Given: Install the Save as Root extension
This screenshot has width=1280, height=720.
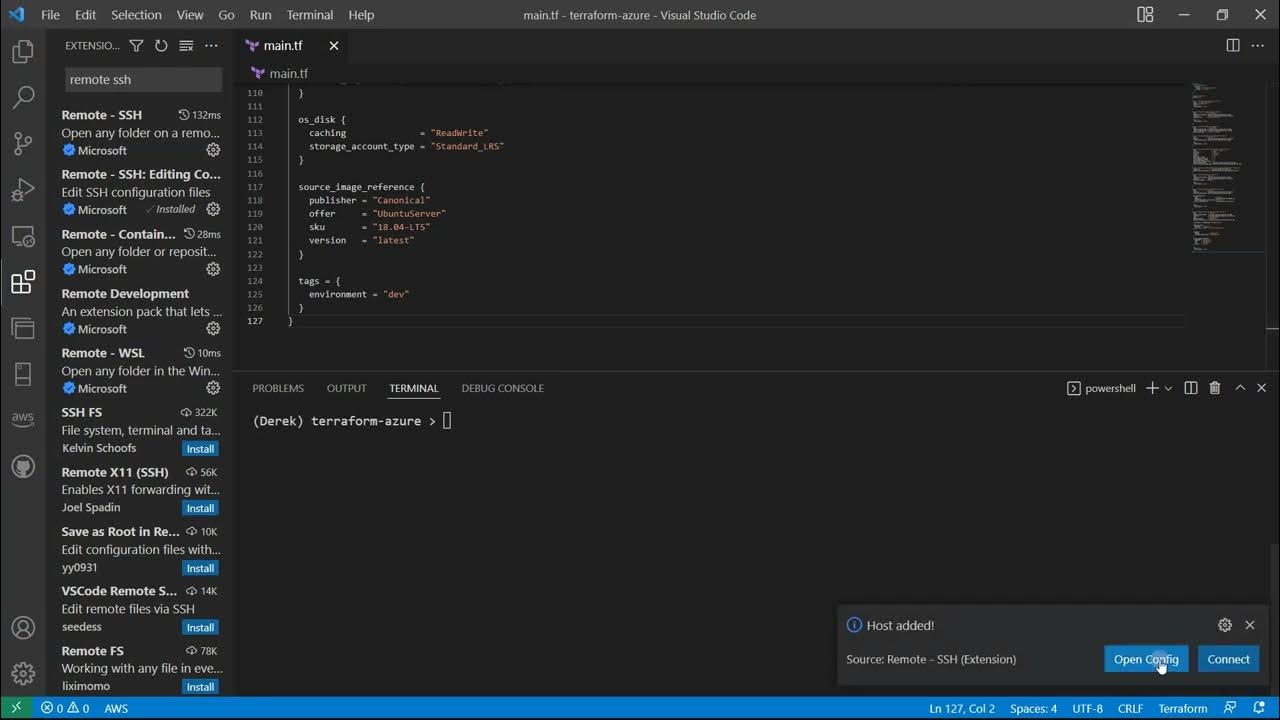Looking at the screenshot, I should point(200,568).
